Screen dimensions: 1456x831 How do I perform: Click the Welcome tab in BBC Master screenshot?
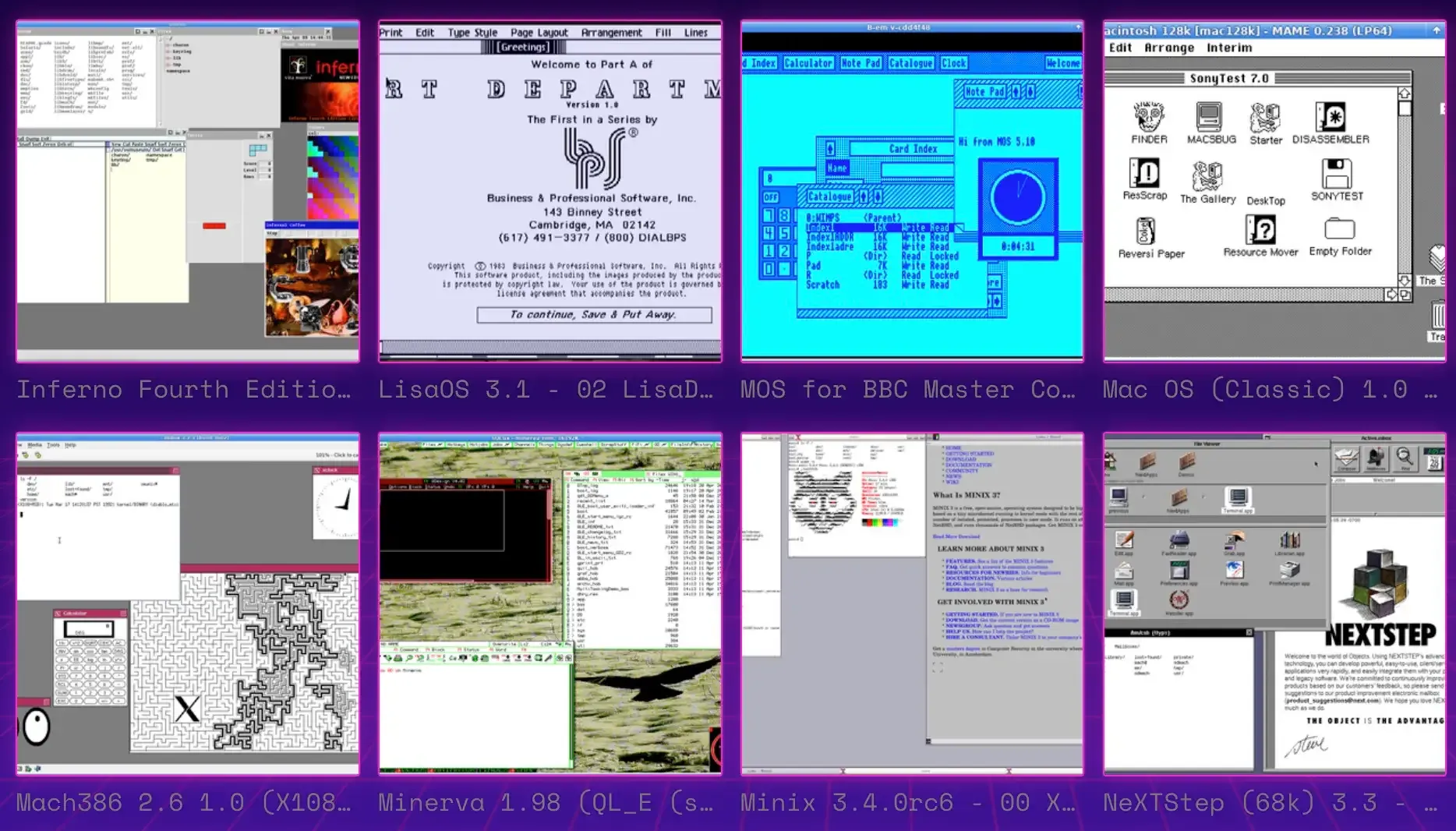point(1063,63)
